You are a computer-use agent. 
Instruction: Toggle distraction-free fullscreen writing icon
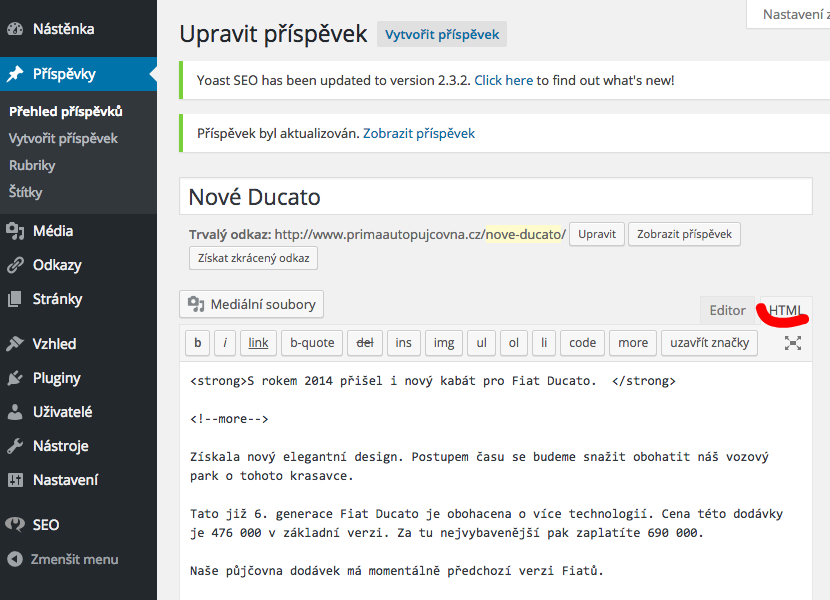point(792,343)
